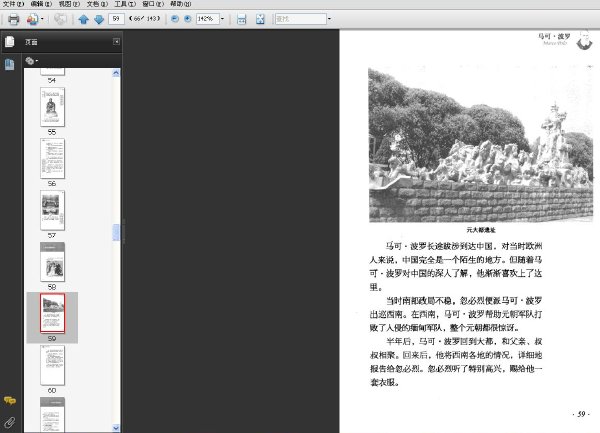This screenshot has width=600, height=433.
Task: Go to previous page with up arrow
Action: (x=83, y=19)
